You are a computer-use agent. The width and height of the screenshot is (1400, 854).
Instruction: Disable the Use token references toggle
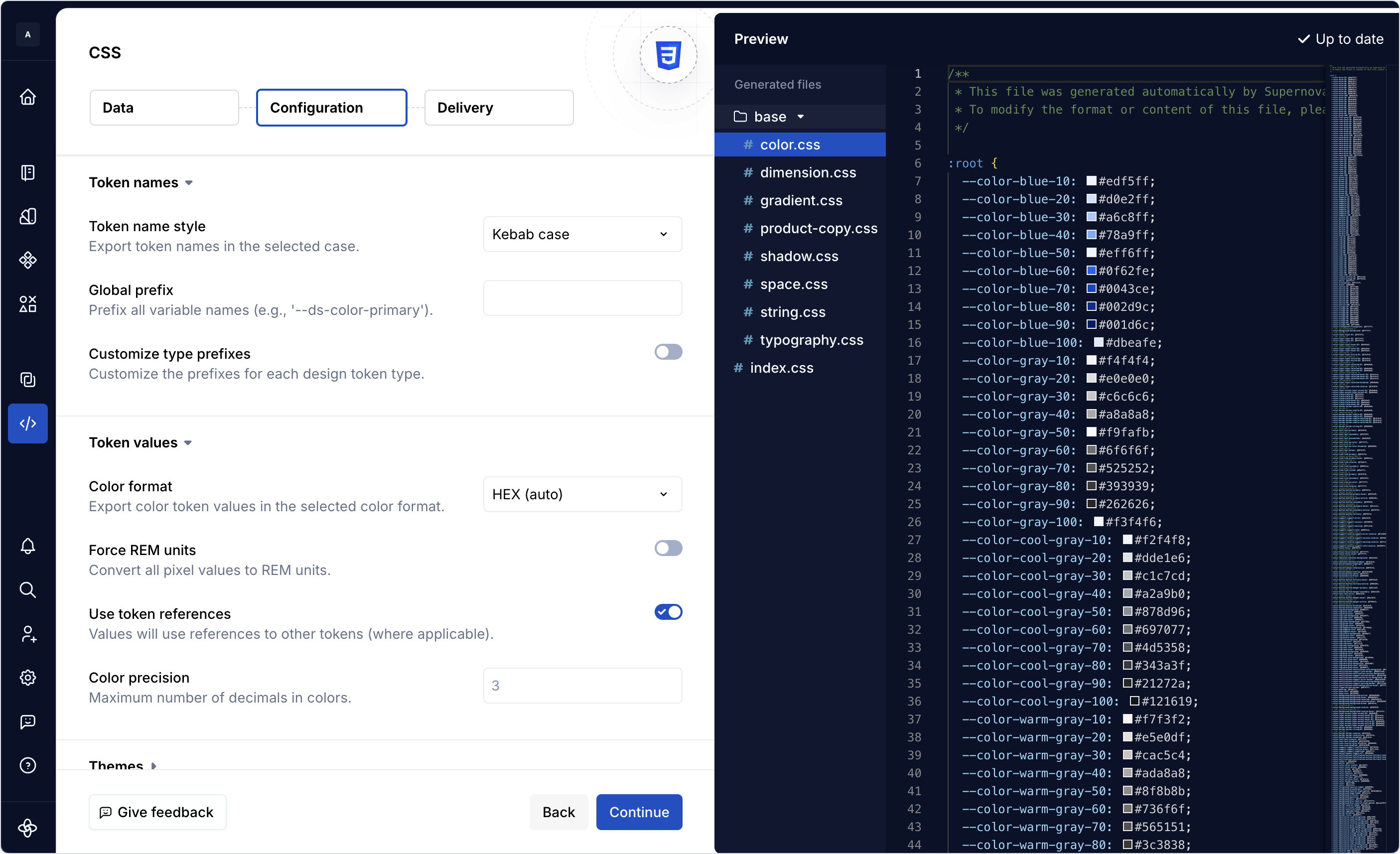tap(668, 612)
